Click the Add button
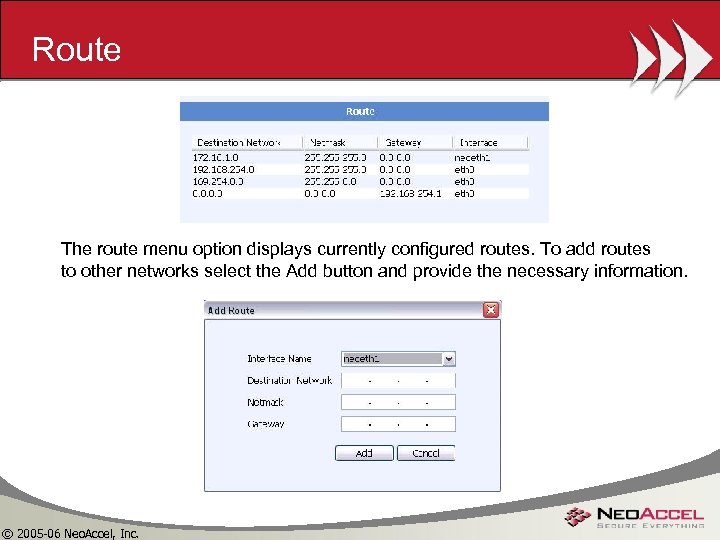The width and height of the screenshot is (720, 540). pyautogui.click(x=364, y=453)
